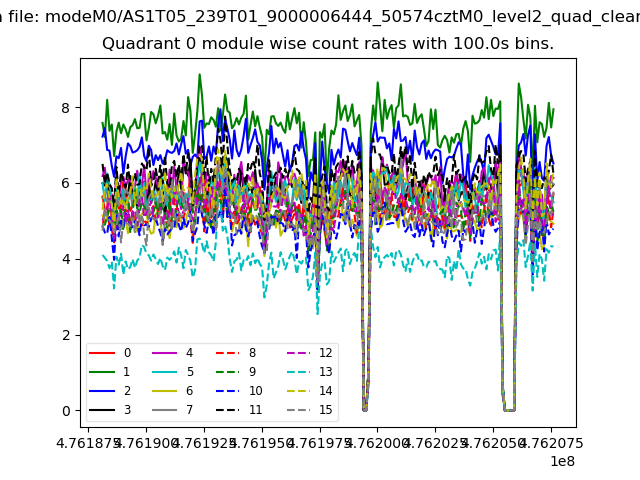Click the x-axis tick label 4.762000

pyautogui.click(x=378, y=442)
